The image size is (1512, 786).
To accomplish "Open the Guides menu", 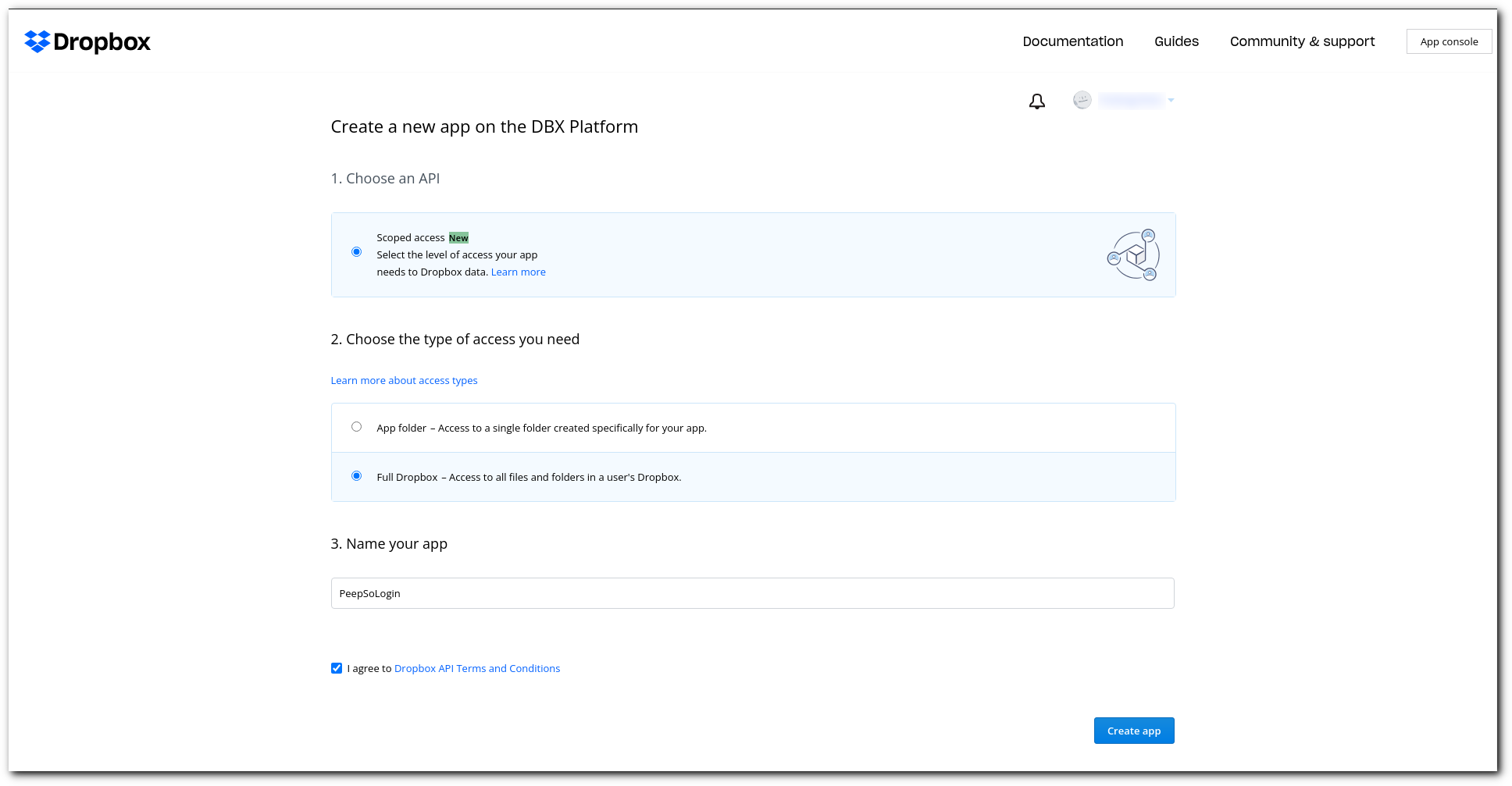I will click(1176, 41).
